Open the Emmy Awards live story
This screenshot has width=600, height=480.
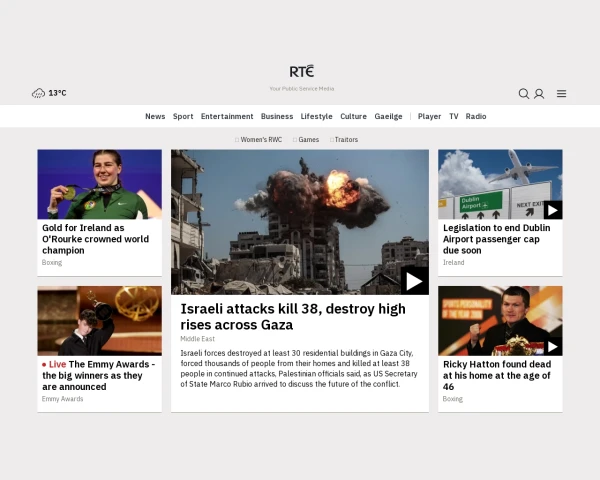[x=98, y=375]
